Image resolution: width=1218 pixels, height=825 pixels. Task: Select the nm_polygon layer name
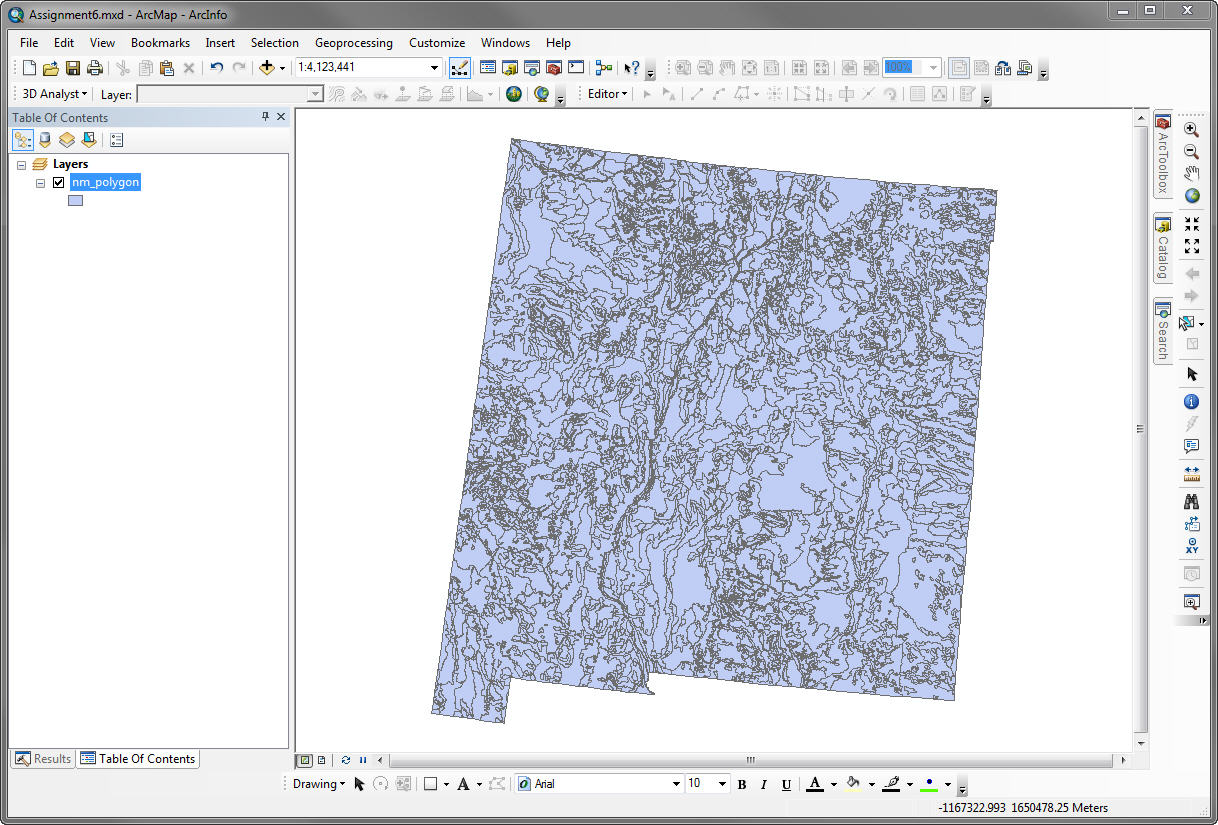[x=105, y=183]
